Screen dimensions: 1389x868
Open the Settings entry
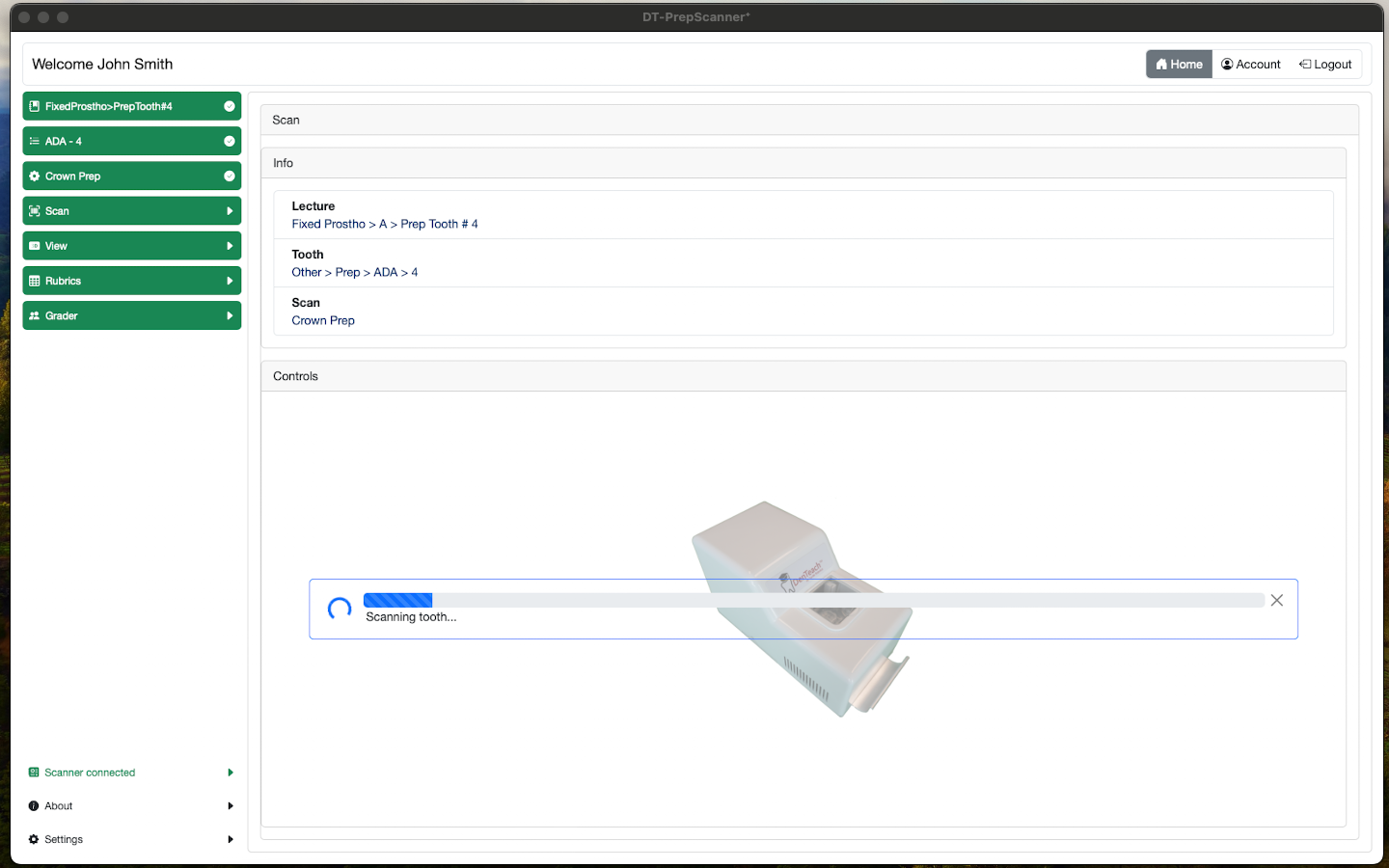(x=132, y=839)
